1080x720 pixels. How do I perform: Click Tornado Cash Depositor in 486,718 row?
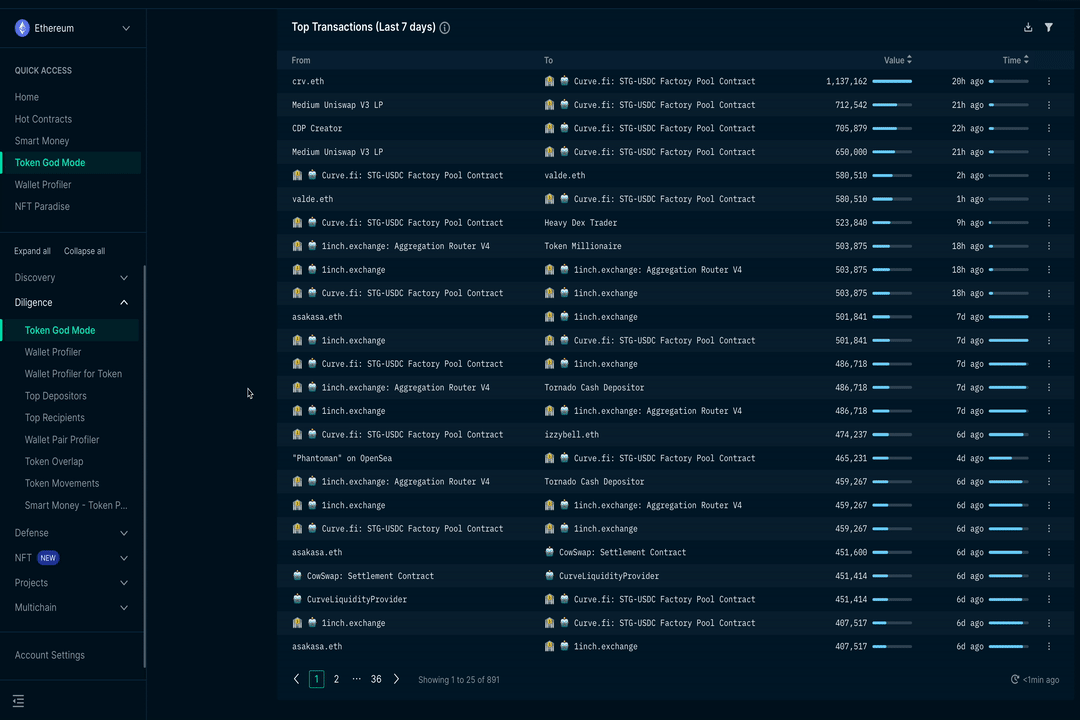(594, 388)
